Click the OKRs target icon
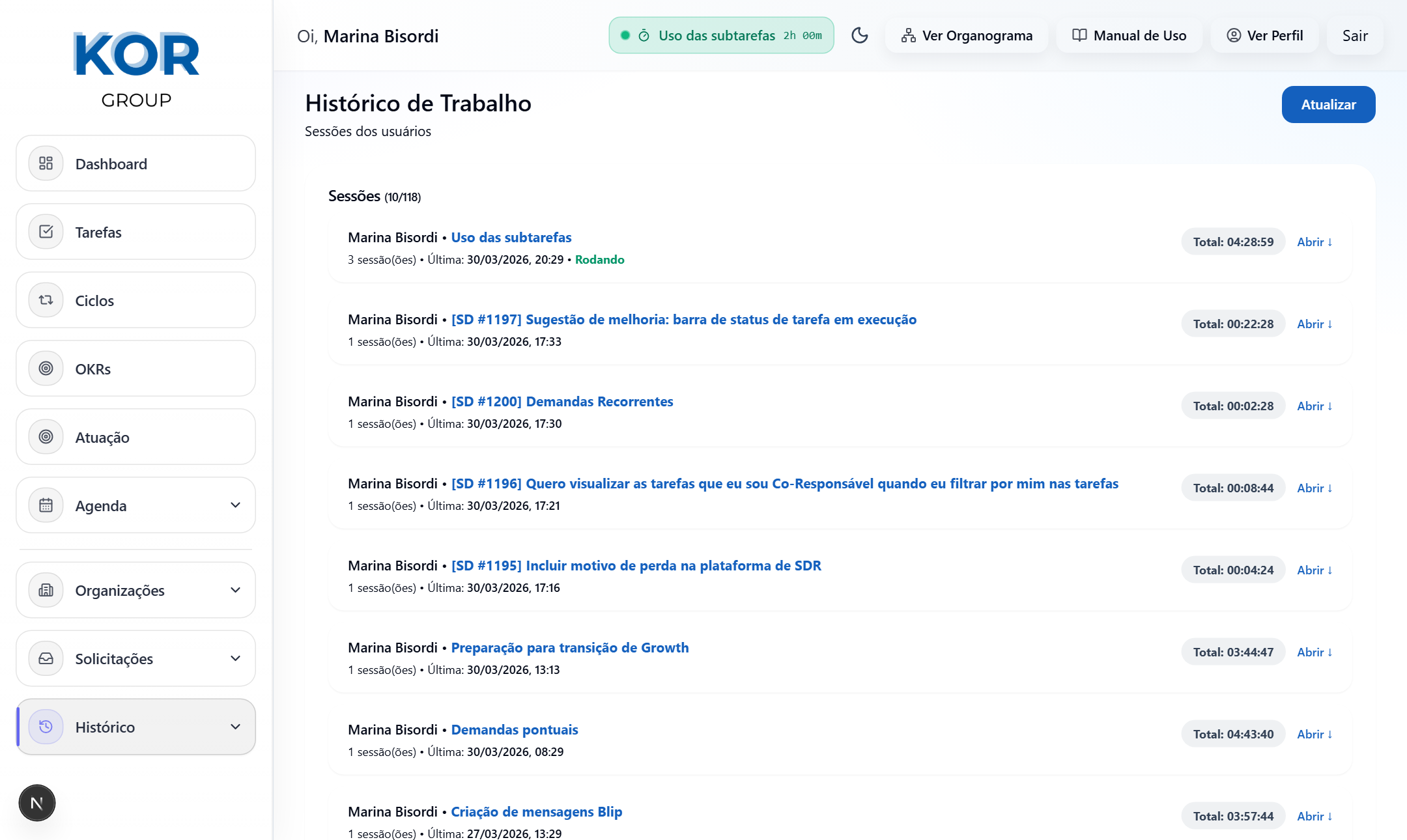 pos(46,369)
